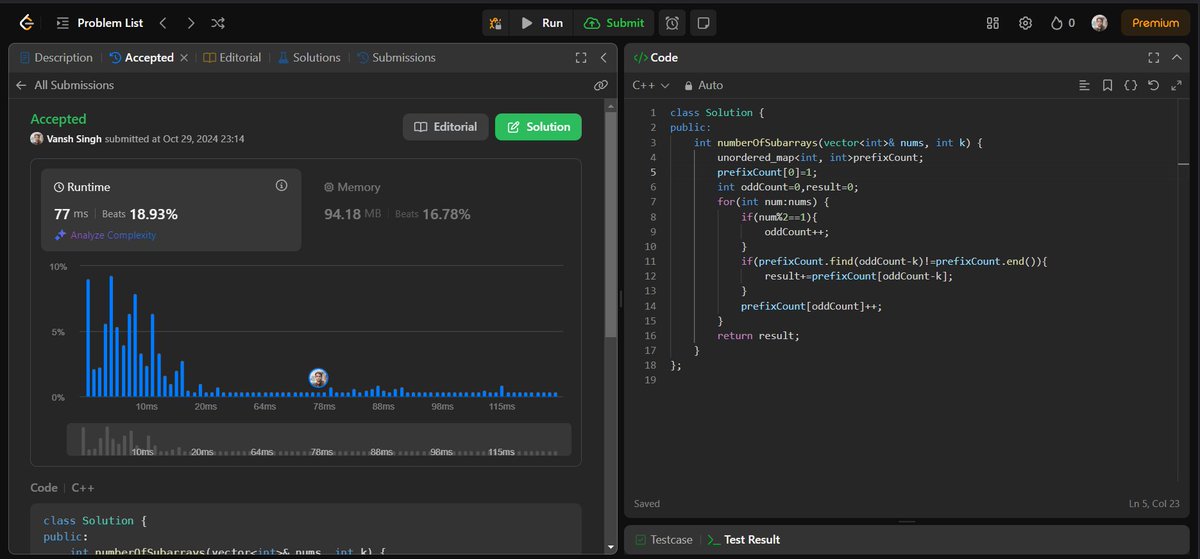The height and width of the screenshot is (559, 1200).
Task: Open the Editorial tab
Action: pos(232,58)
